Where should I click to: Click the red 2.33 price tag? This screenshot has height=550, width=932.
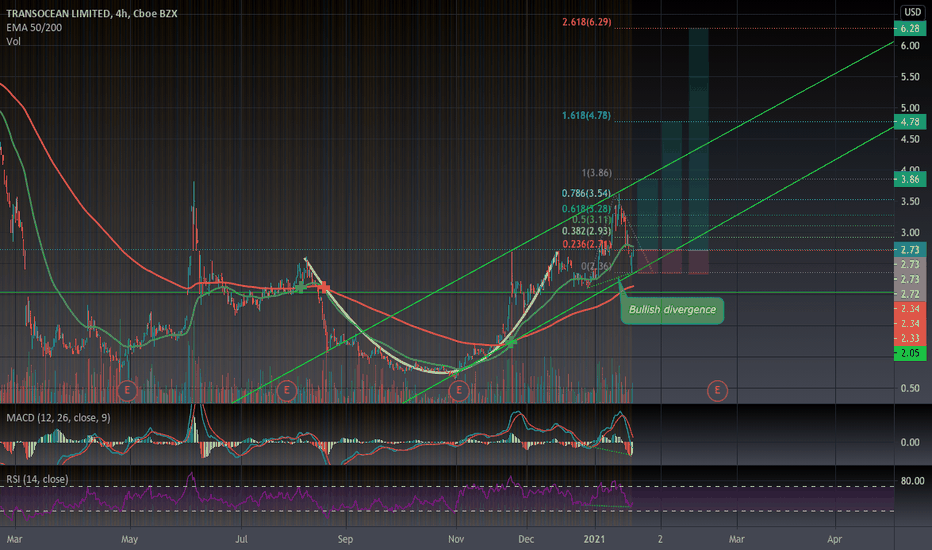click(x=910, y=338)
